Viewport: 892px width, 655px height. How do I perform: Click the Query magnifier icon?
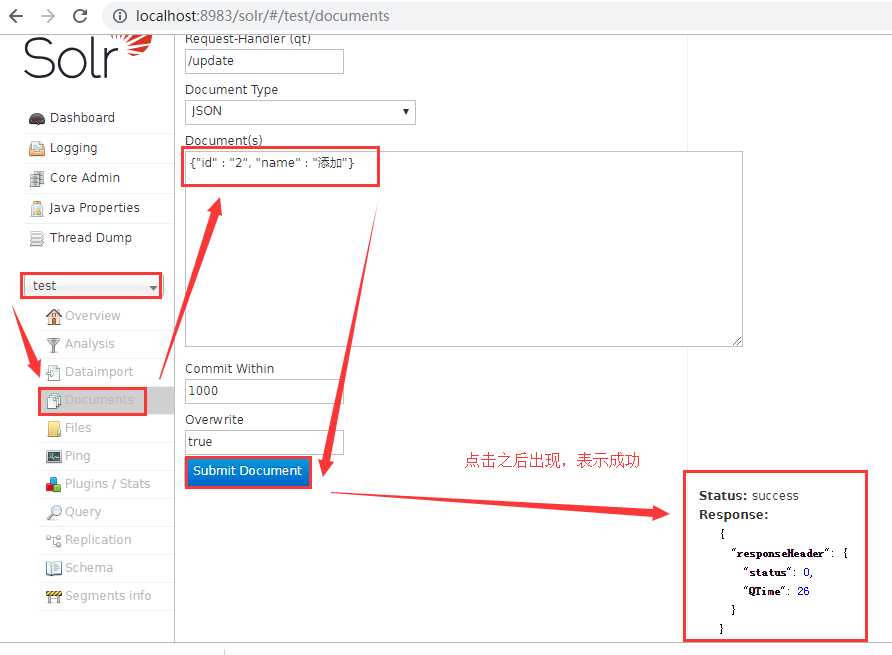point(54,512)
